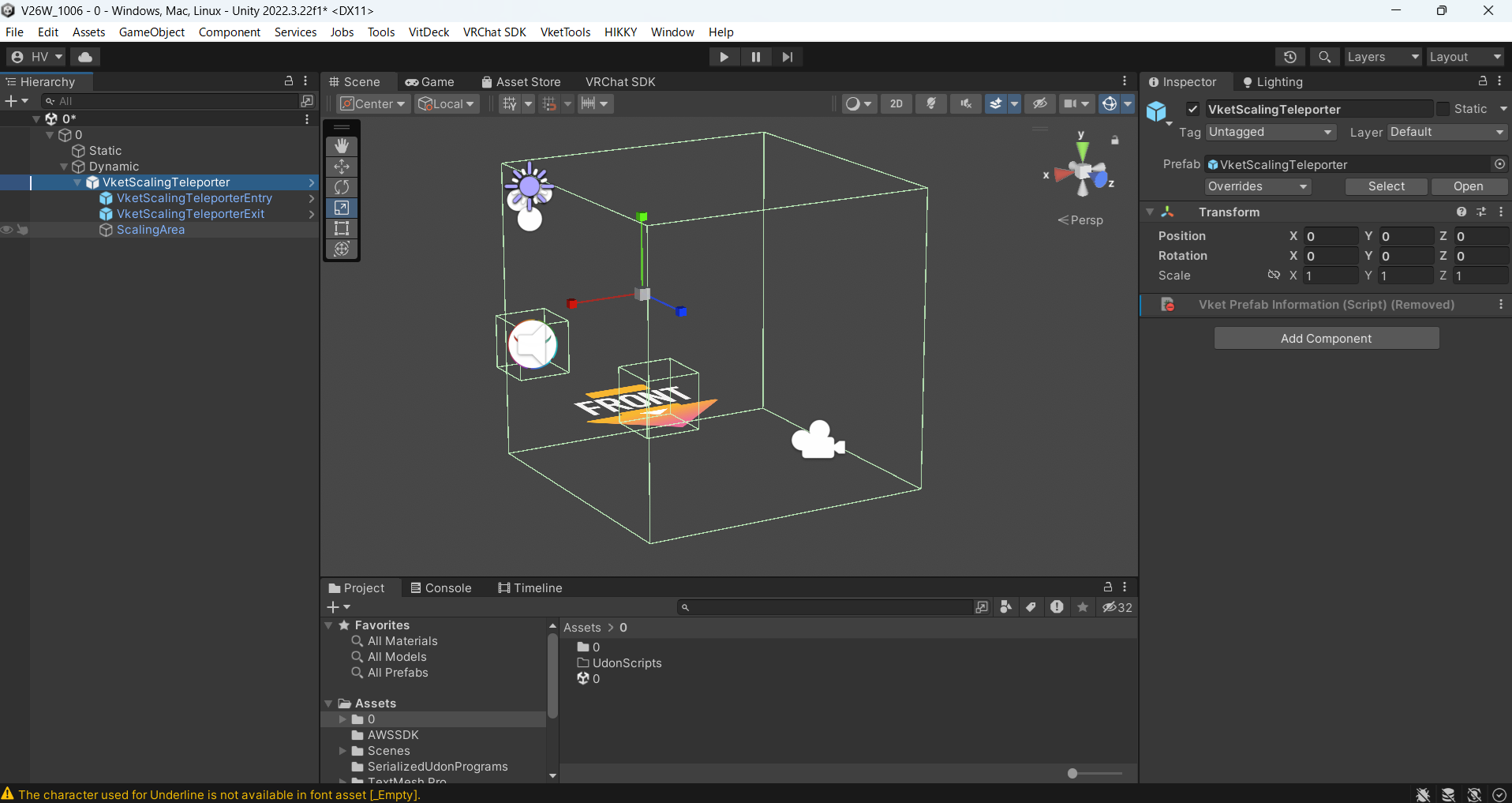Click the prefab Select button
The width and height of the screenshot is (1512, 803).
pyautogui.click(x=1387, y=186)
